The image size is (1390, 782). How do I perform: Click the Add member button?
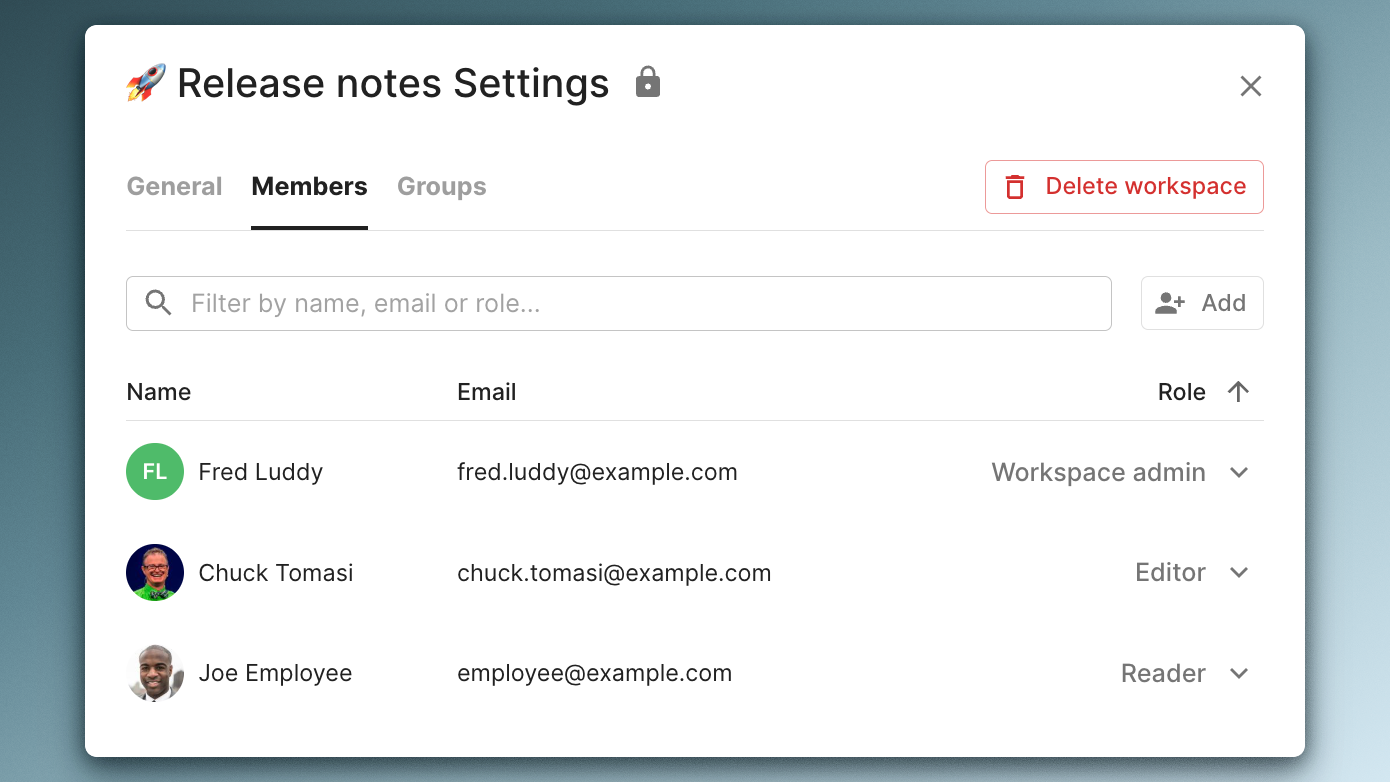click(x=1202, y=303)
